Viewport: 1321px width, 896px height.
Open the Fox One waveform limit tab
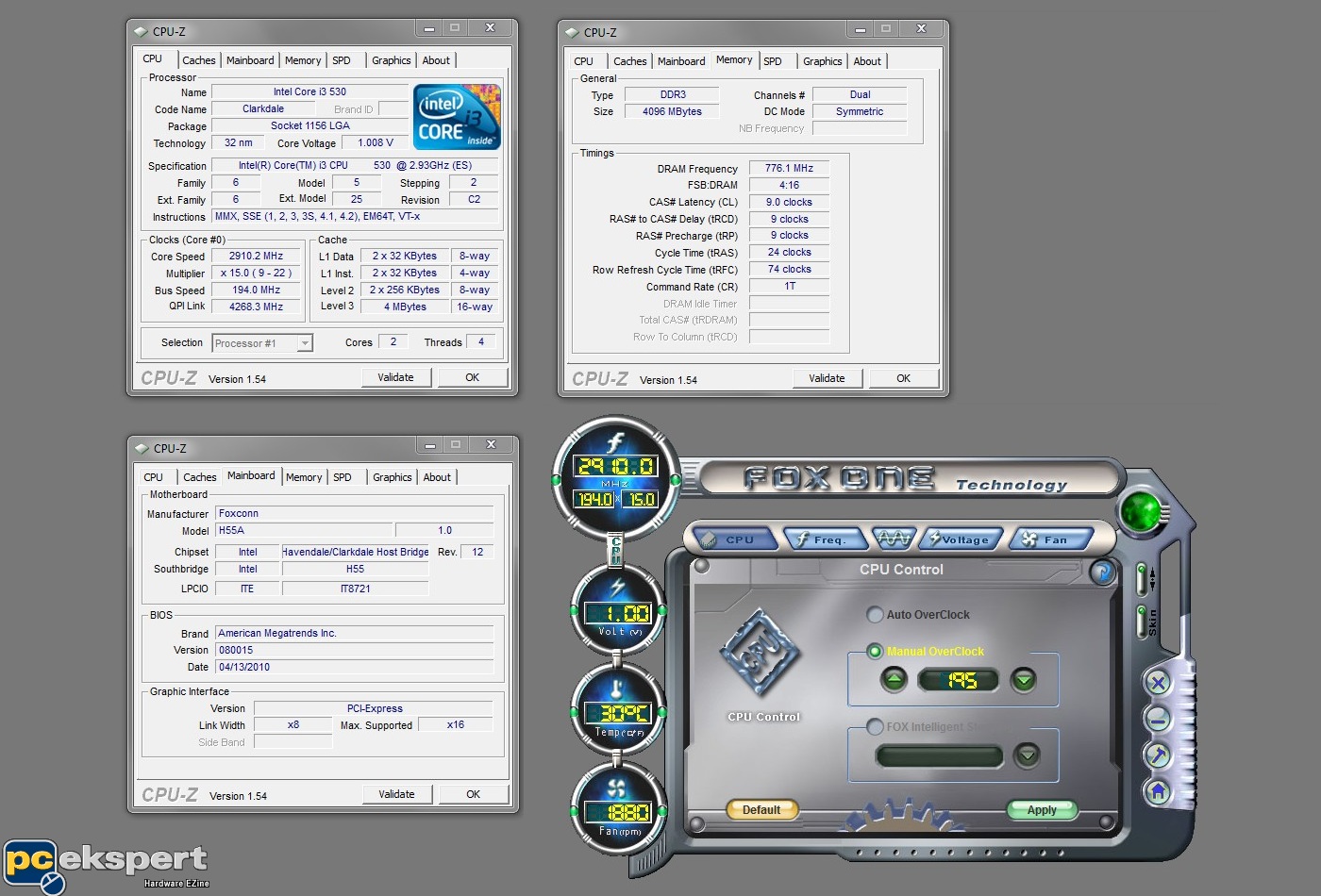893,539
